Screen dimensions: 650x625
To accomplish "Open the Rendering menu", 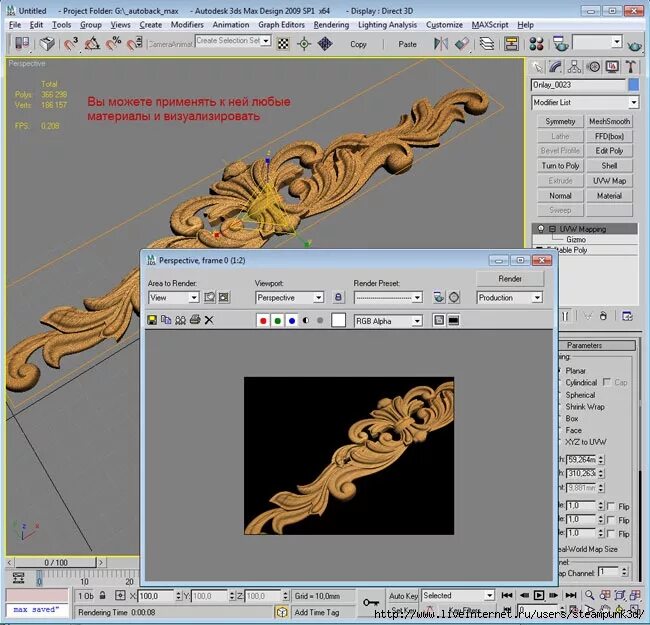I will (x=331, y=25).
